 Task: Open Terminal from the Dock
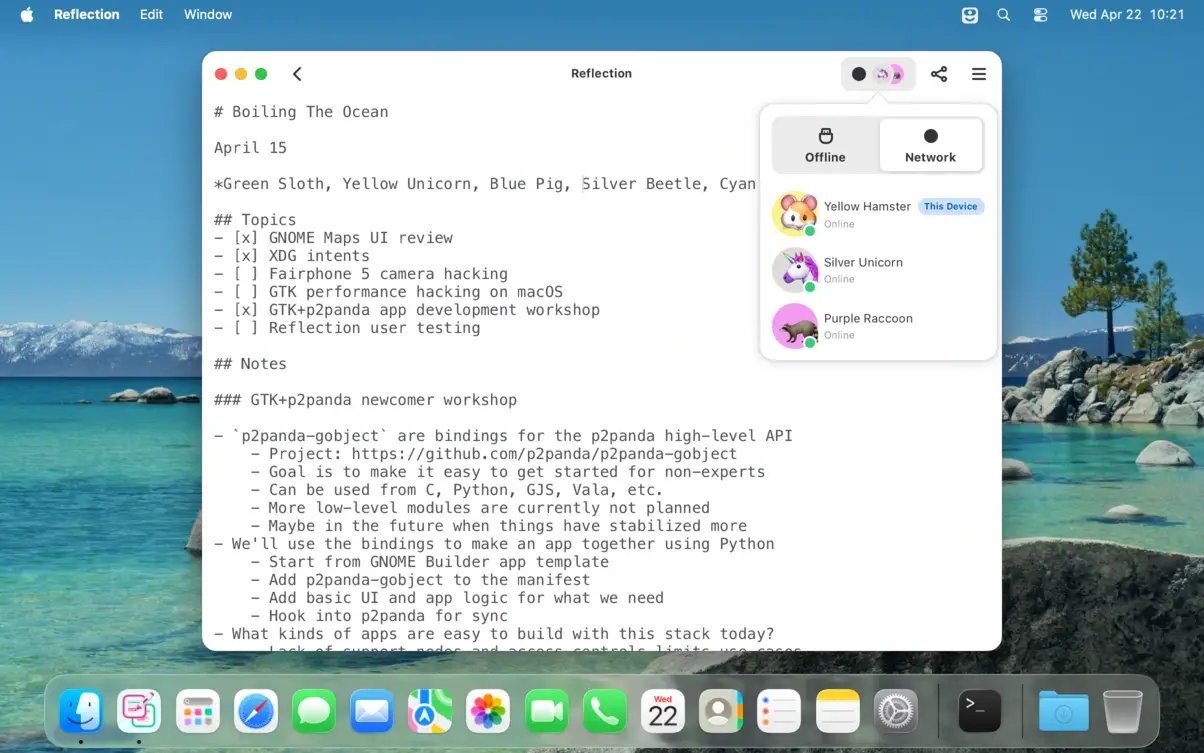(x=980, y=711)
